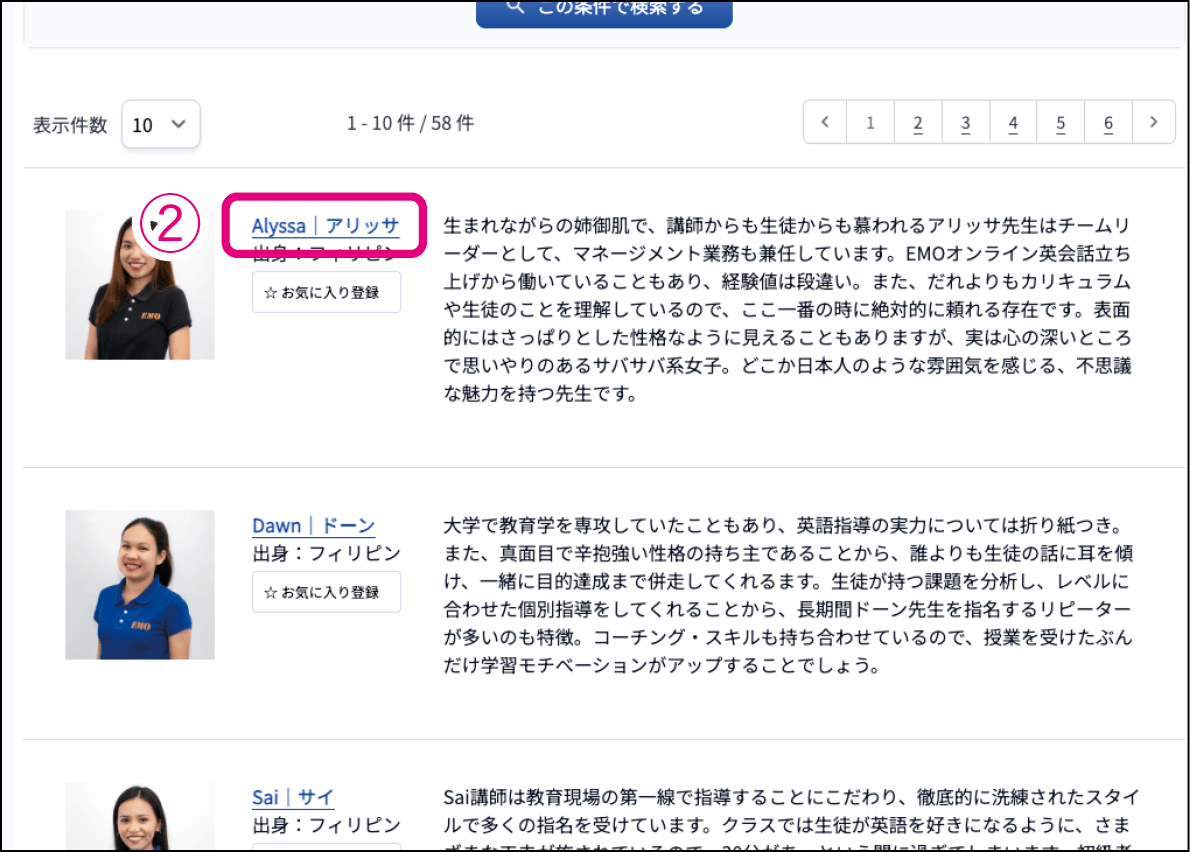Go to next page with right chevron
The width and height of the screenshot is (1190, 852).
point(1154,122)
